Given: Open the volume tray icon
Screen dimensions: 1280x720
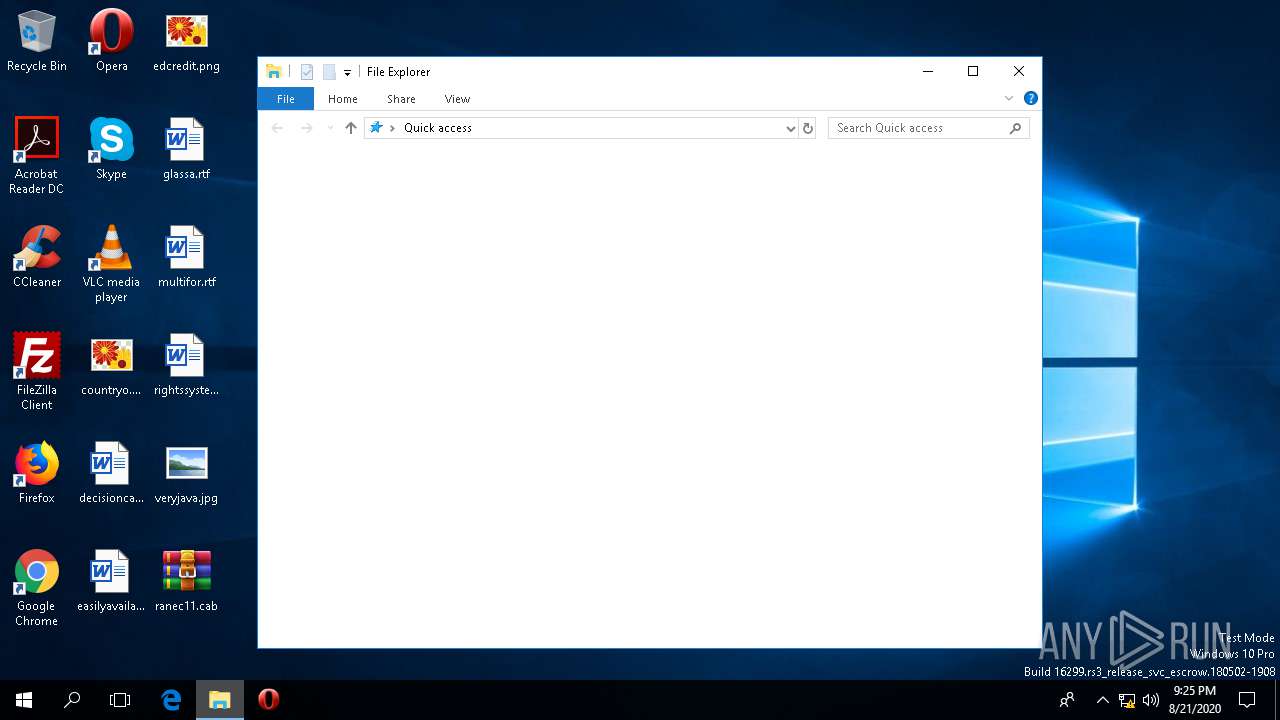Looking at the screenshot, I should click(1151, 700).
